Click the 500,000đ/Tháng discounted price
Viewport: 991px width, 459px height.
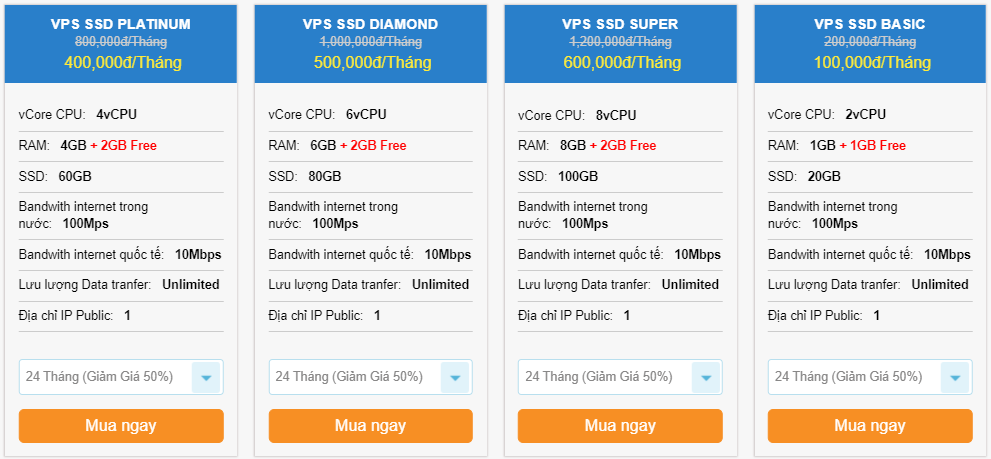coord(370,62)
